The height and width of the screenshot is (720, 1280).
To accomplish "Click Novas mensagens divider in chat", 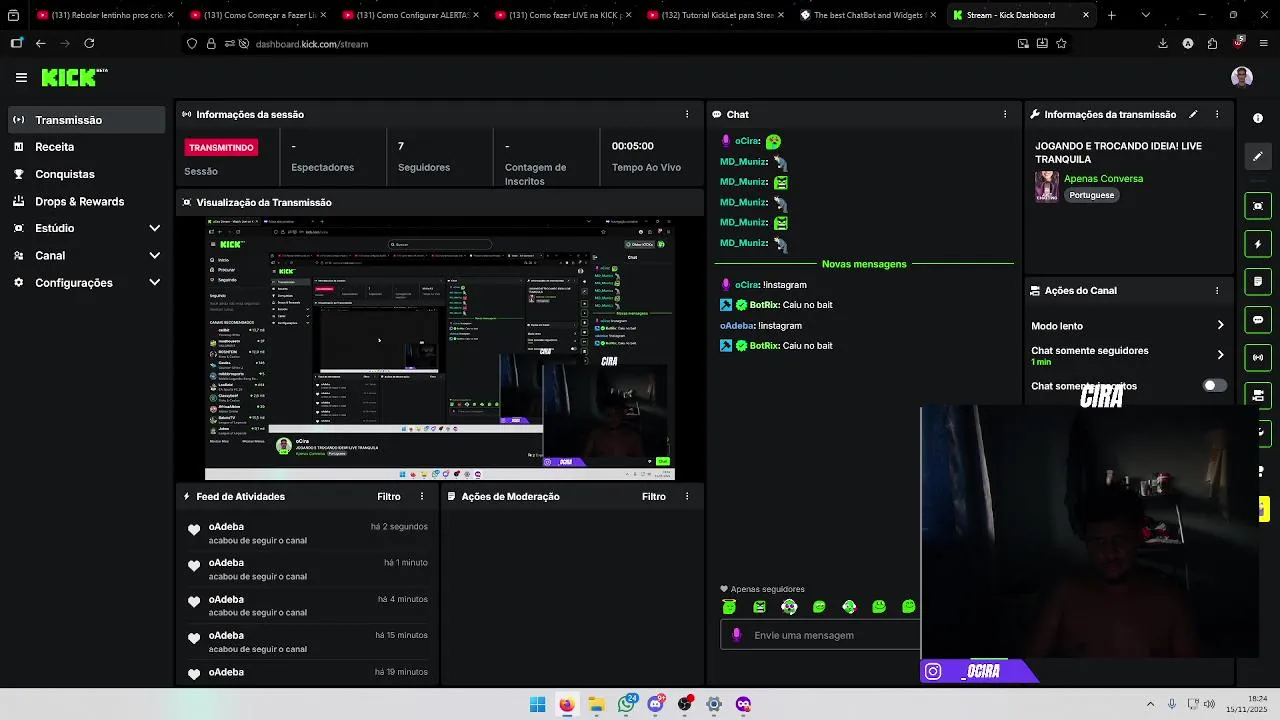I will 864,264.
